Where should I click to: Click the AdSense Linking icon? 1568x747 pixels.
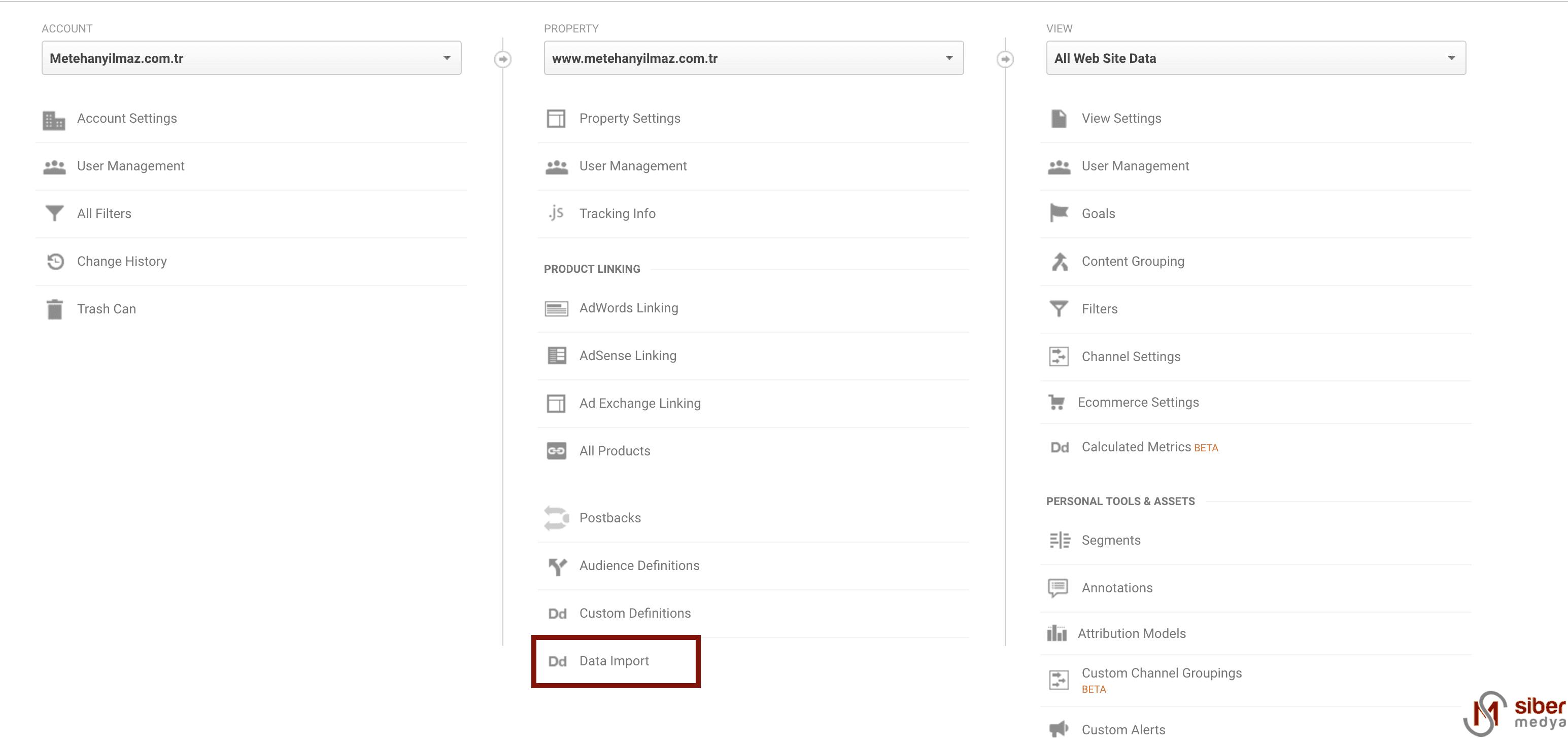click(556, 356)
